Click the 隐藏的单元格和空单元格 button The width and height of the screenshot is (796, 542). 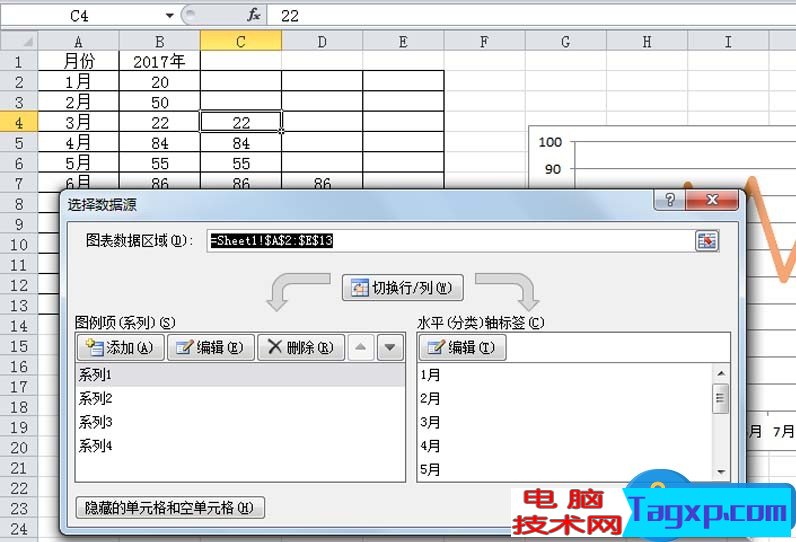coord(170,507)
